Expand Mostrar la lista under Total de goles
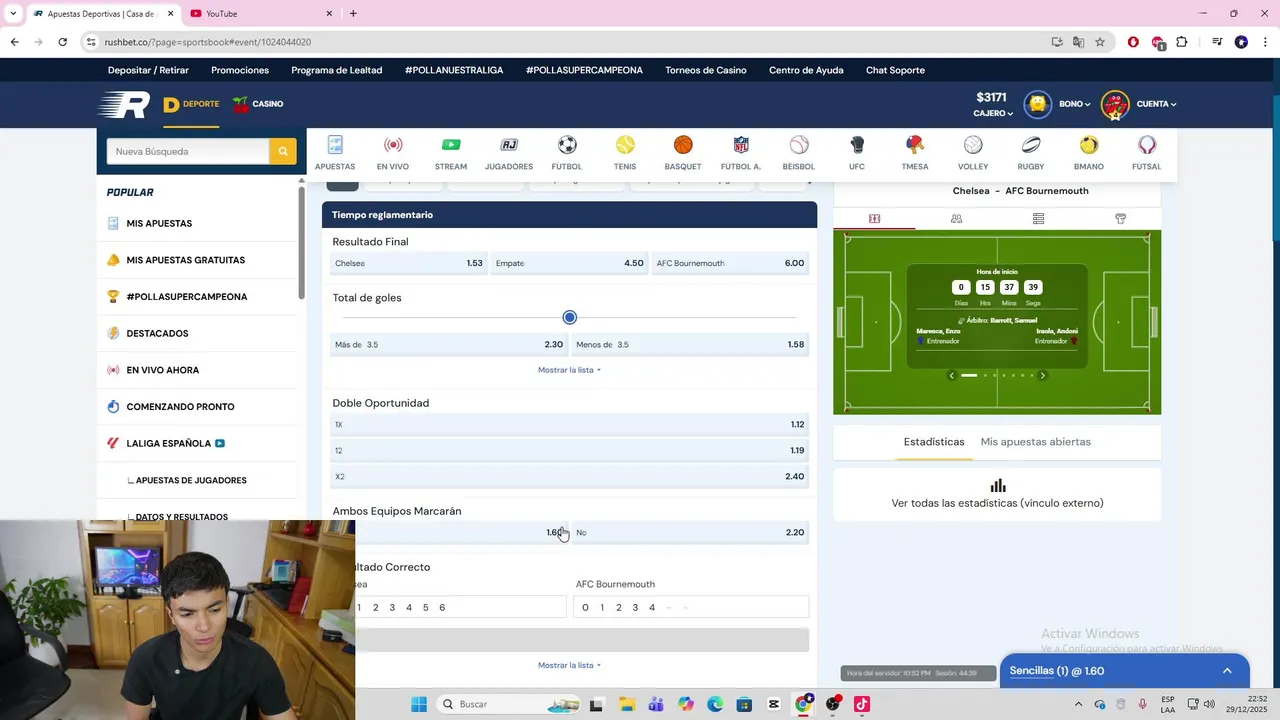 coord(569,370)
